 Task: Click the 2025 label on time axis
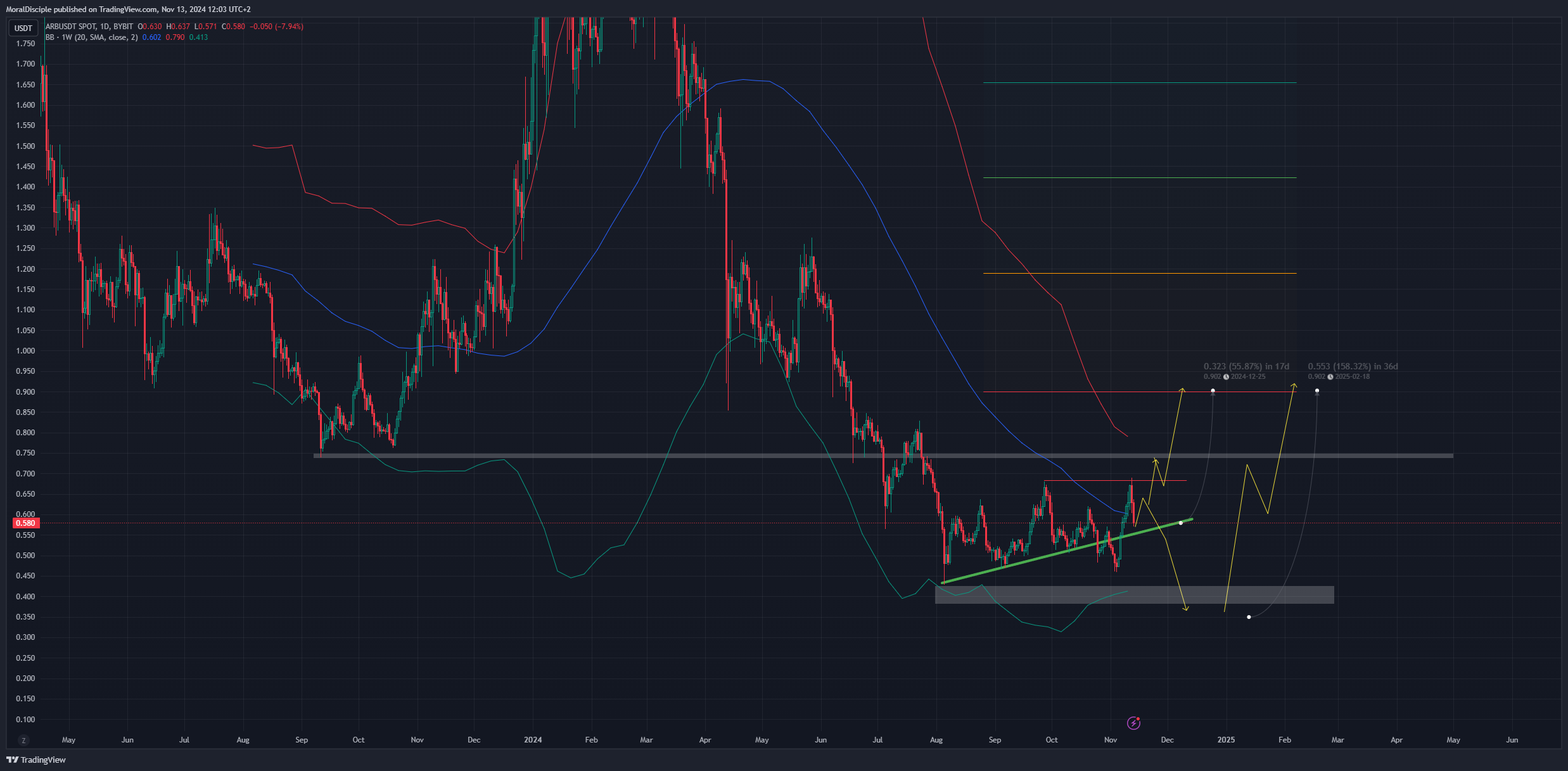[x=1226, y=740]
